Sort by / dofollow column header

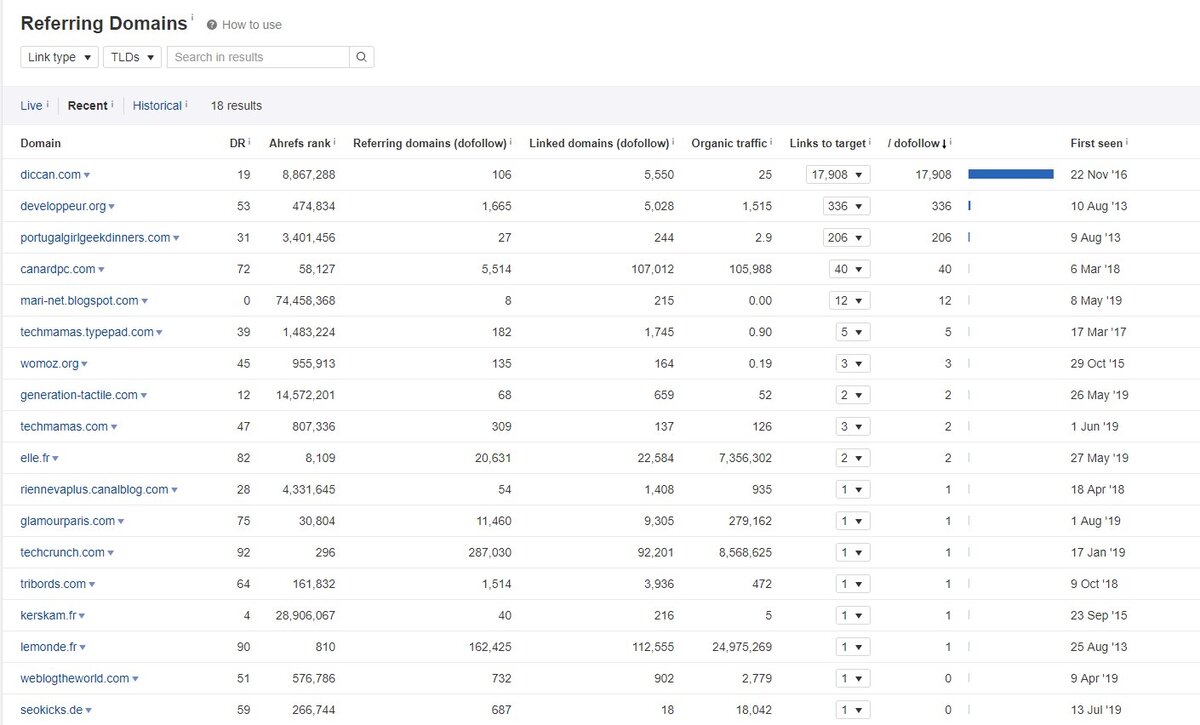[919, 144]
